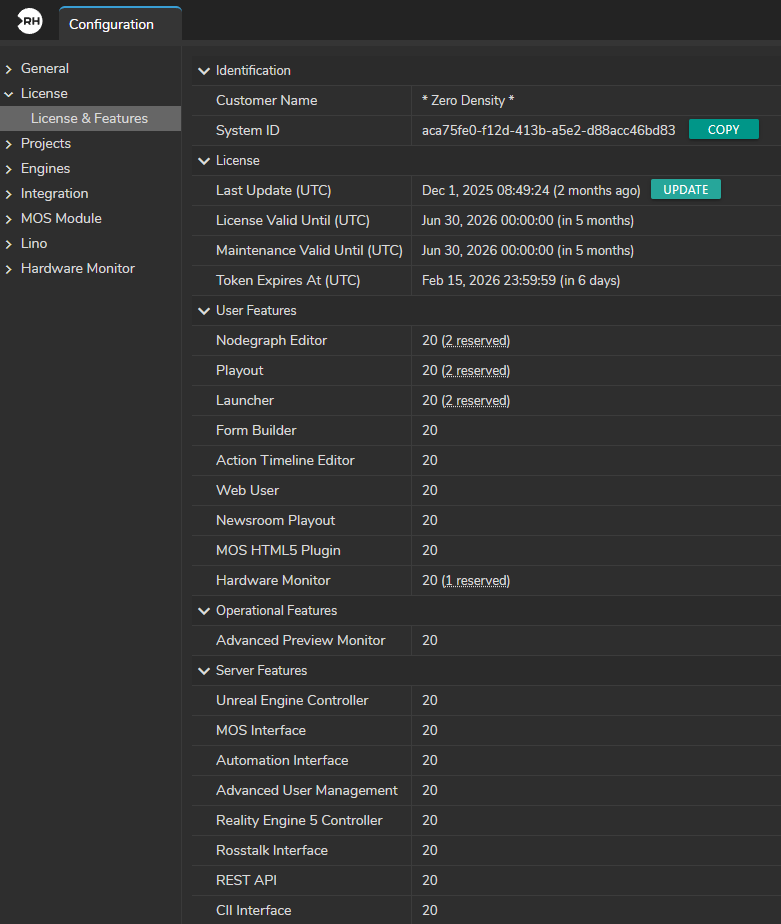
Task: Click Hardware Monitor 1 reserved link
Action: pyautogui.click(x=476, y=581)
